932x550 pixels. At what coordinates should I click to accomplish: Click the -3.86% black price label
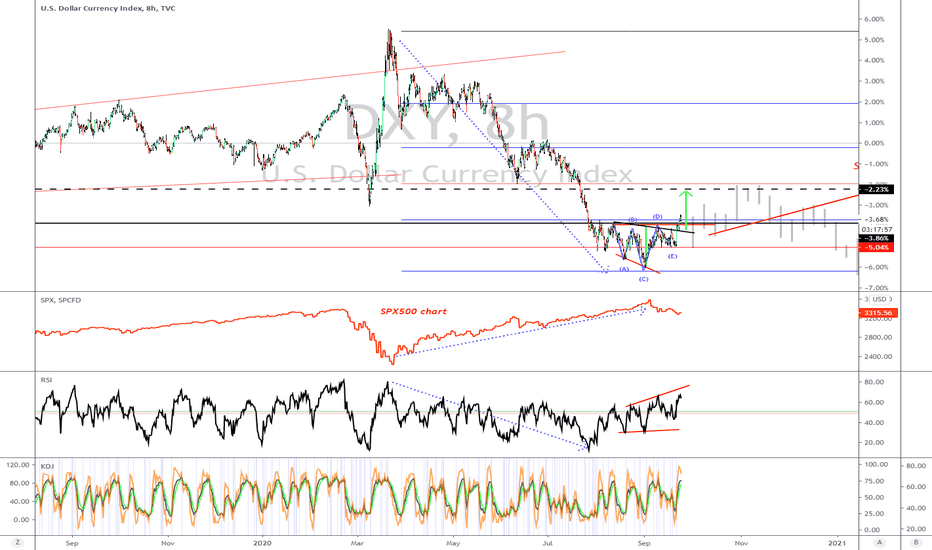[877, 238]
